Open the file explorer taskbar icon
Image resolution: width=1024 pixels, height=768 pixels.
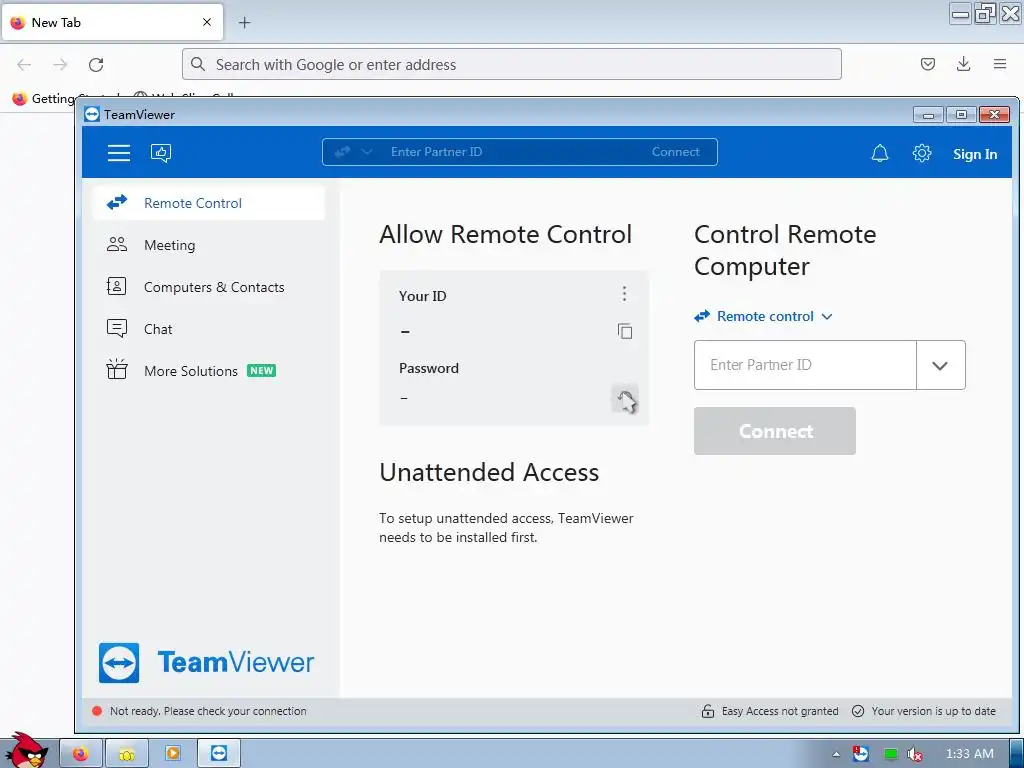127,754
